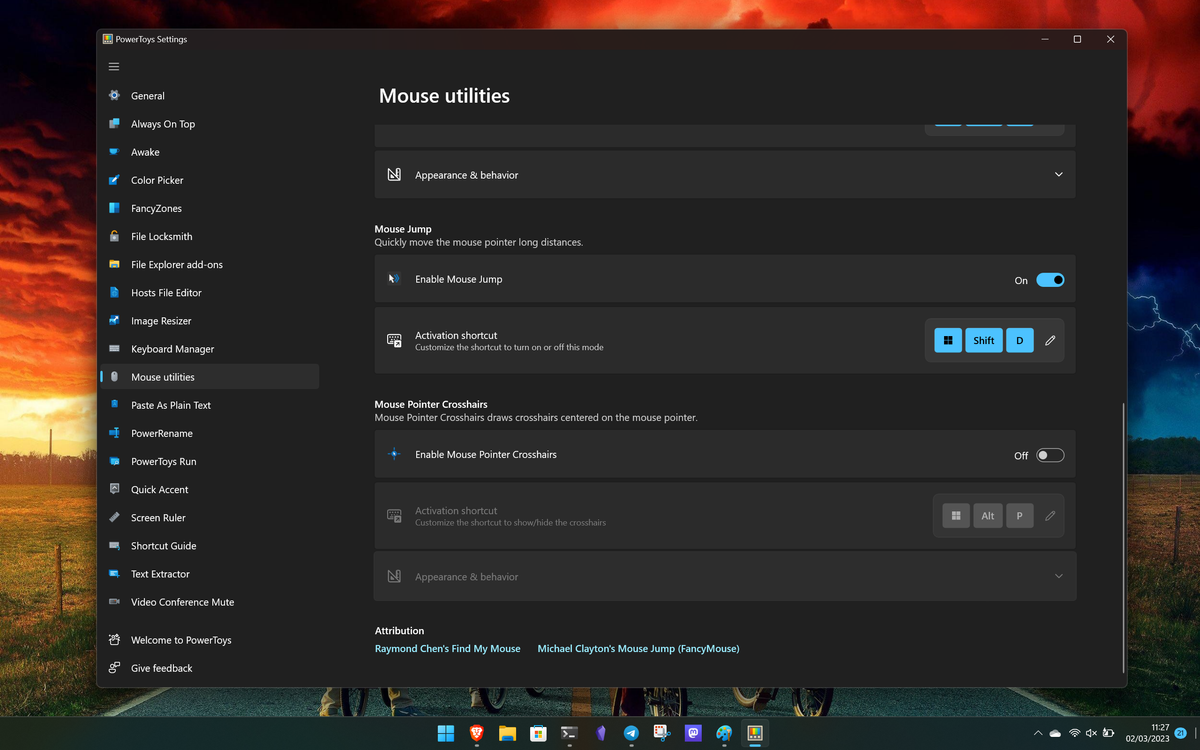Enable Mouse Pointer Crosshairs
This screenshot has height=750, width=1200.
[1050, 454]
